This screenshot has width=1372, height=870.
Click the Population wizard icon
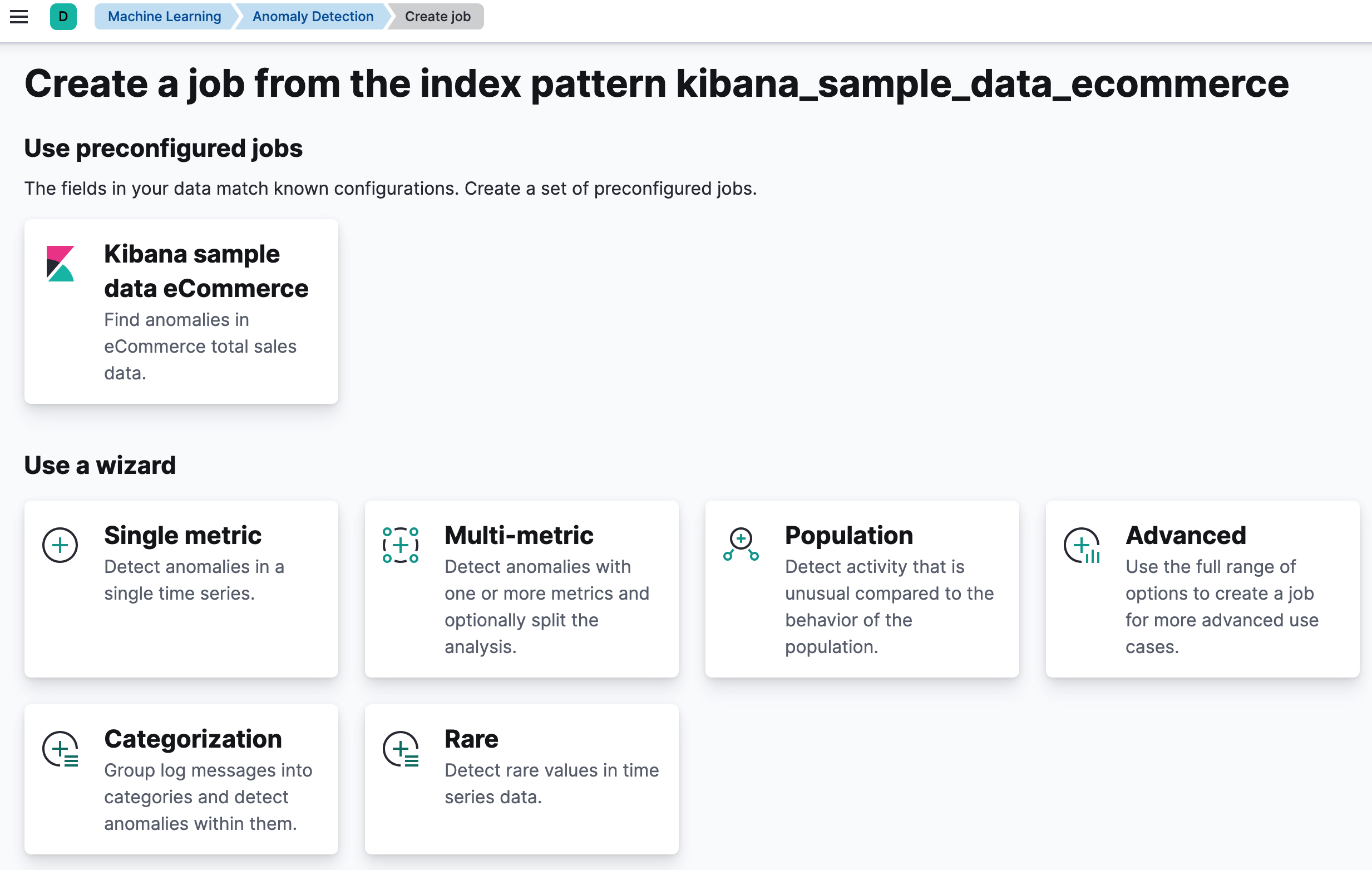point(741,544)
